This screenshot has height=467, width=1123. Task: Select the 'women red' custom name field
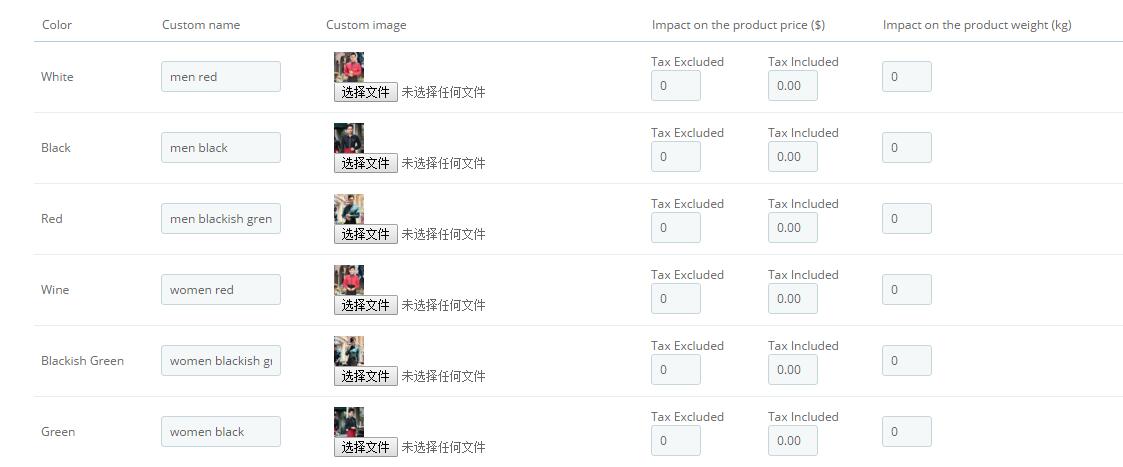[x=221, y=289]
